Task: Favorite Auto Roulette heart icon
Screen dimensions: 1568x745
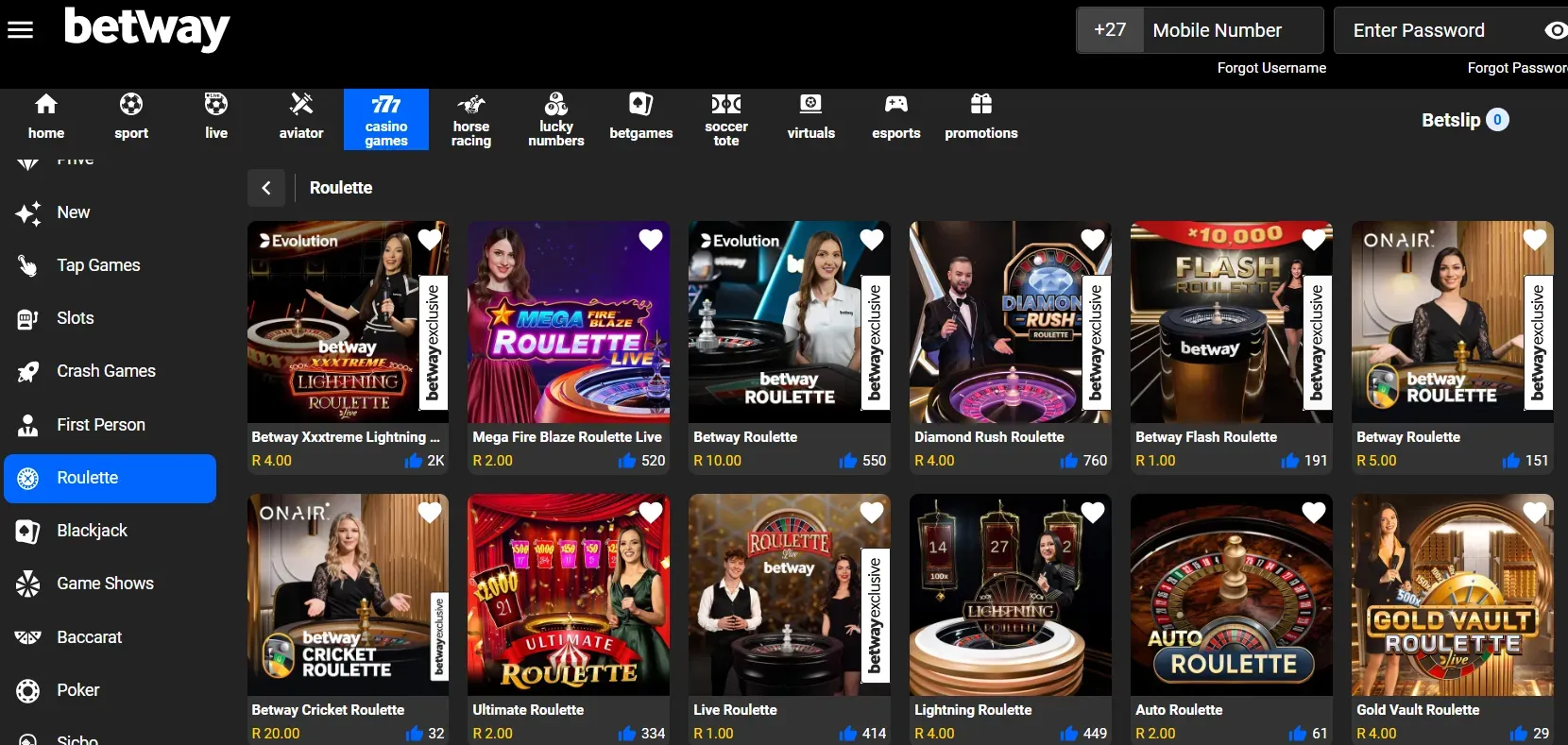Action: coord(1314,513)
